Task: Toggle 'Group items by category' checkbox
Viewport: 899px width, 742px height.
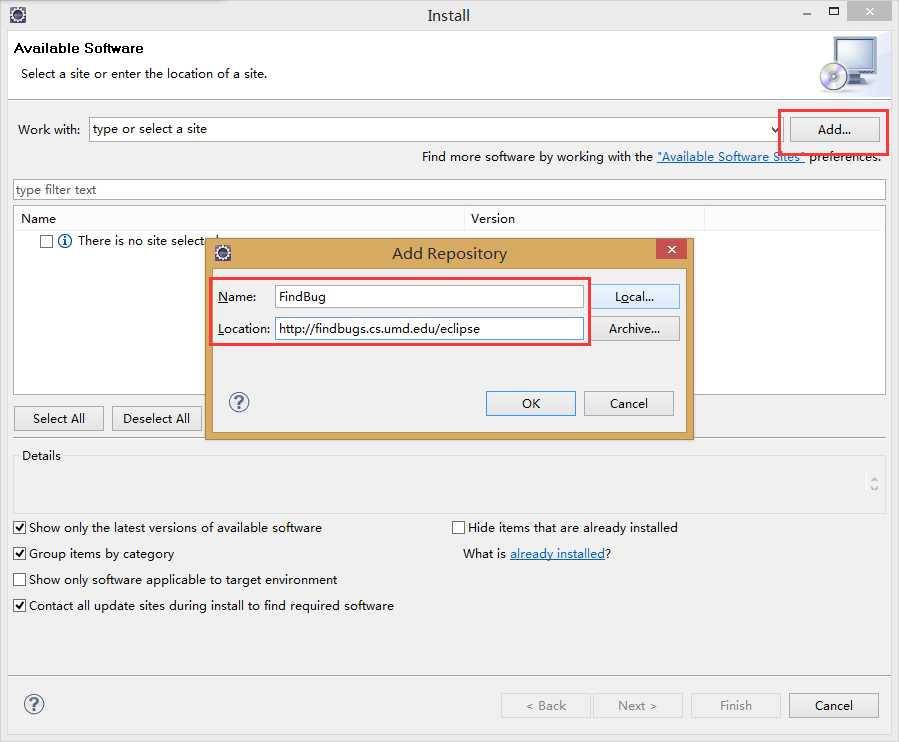Action: point(19,553)
